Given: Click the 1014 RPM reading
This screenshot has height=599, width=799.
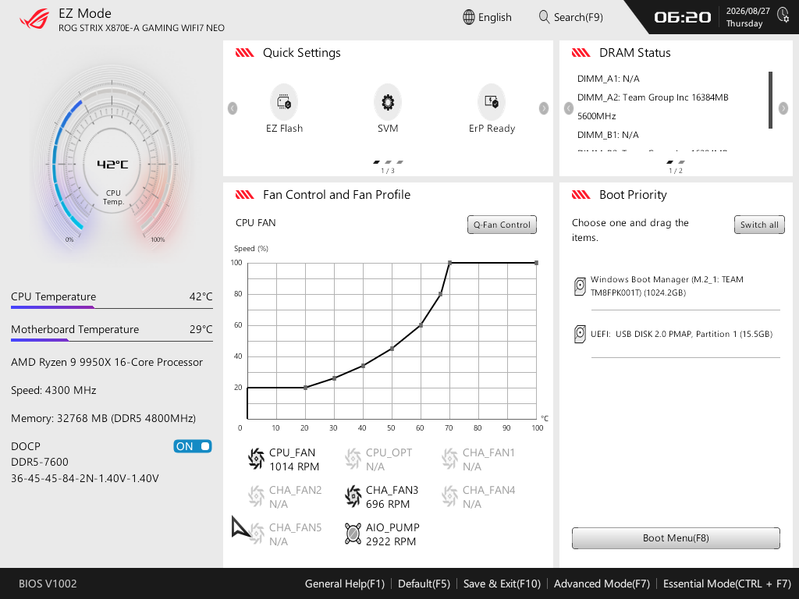Looking at the screenshot, I should coord(294,467).
